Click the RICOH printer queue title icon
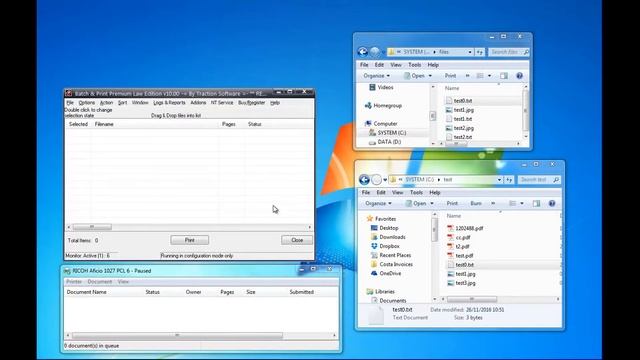The width and height of the screenshot is (640, 360). 67,271
